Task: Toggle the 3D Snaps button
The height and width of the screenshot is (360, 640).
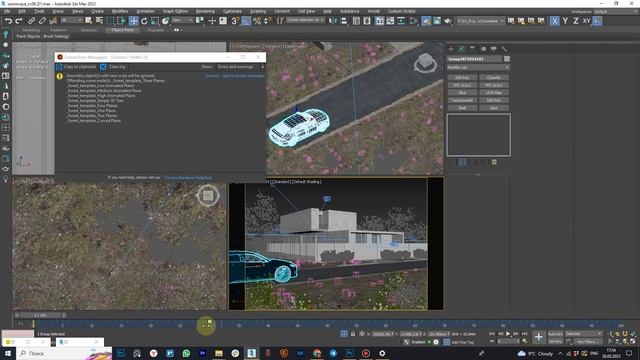Action: (x=235, y=21)
